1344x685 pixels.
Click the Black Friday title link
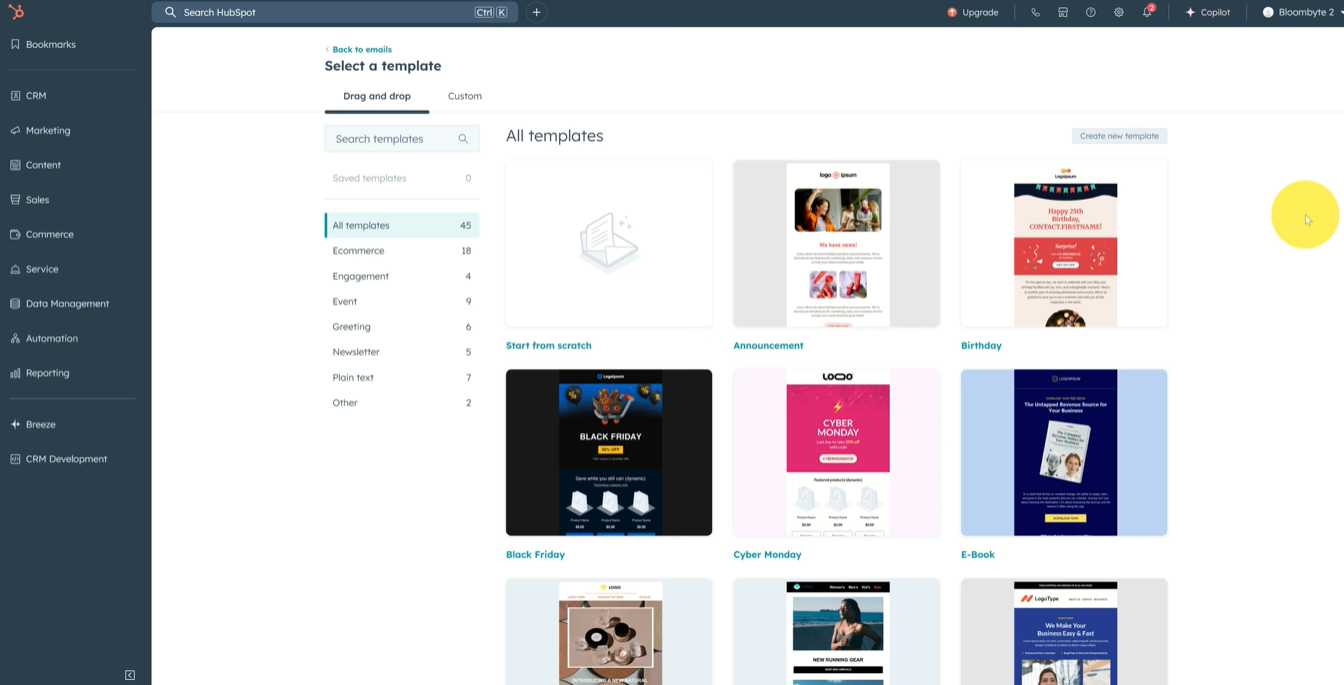535,554
